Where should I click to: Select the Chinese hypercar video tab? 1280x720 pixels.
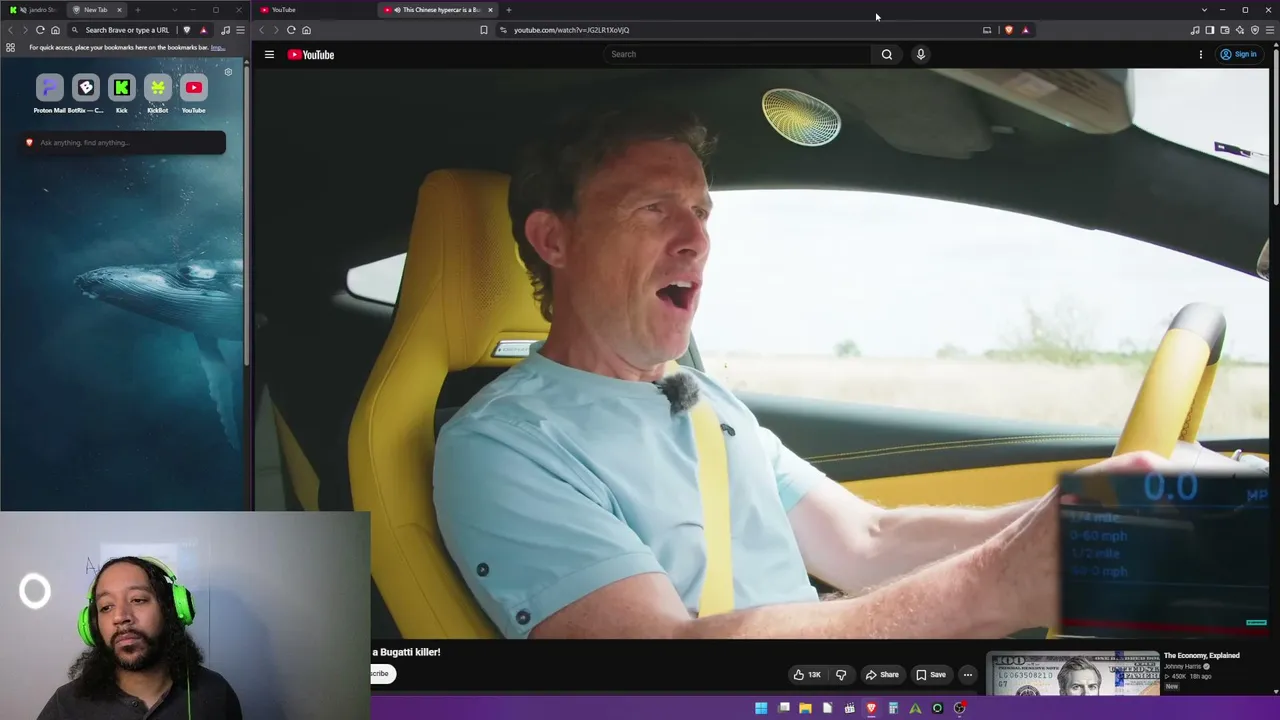pos(436,10)
